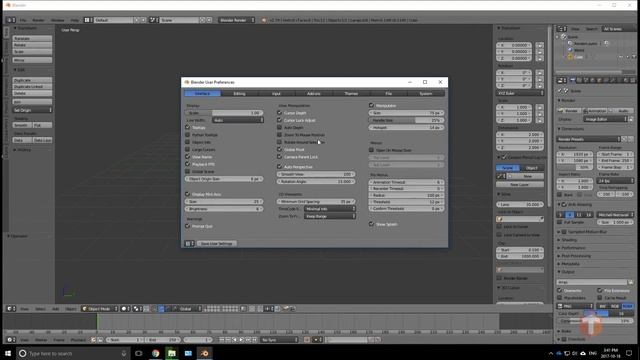The height and width of the screenshot is (360, 640).
Task: Open the No Sync dropdown in timeline
Action: coord(280,340)
